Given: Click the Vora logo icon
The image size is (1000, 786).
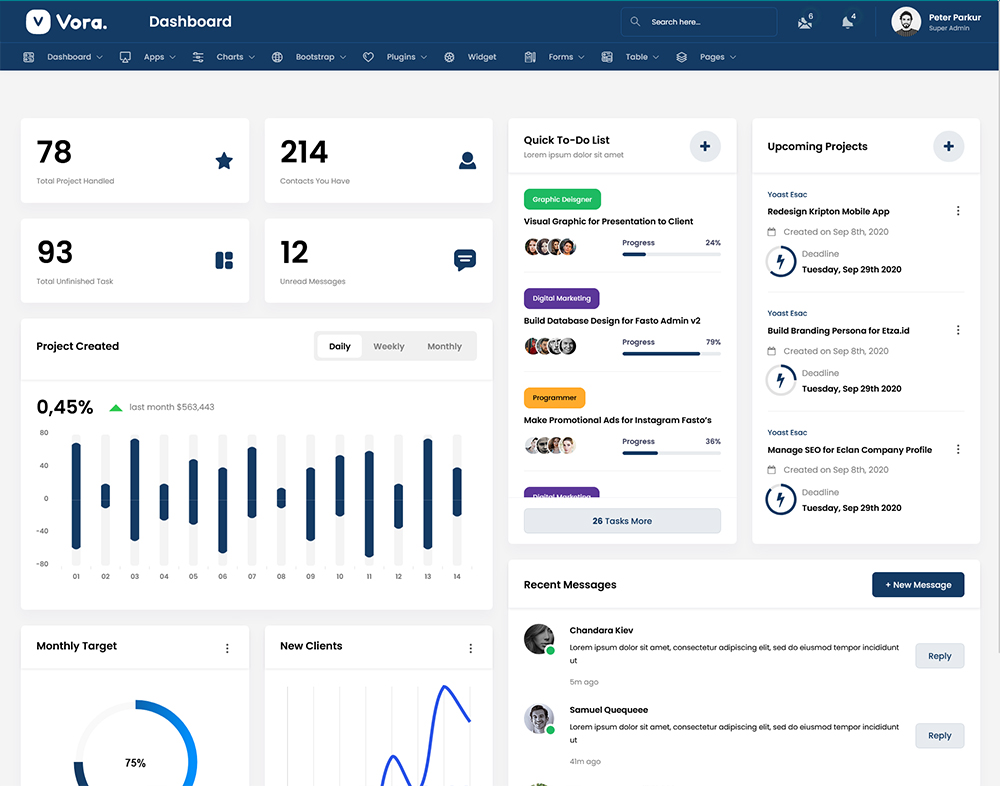Looking at the screenshot, I should pyautogui.click(x=38, y=21).
